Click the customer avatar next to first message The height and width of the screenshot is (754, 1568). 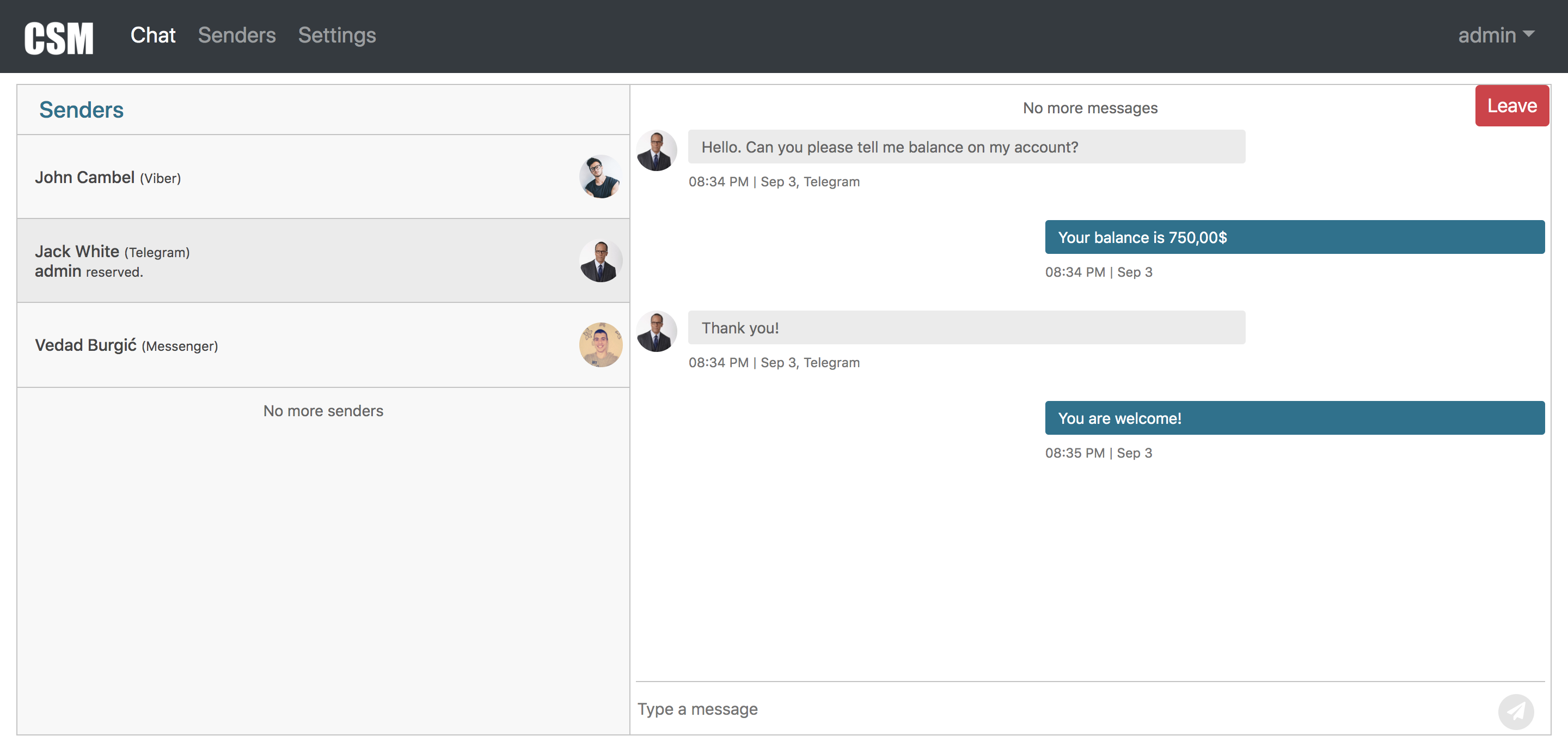click(657, 150)
